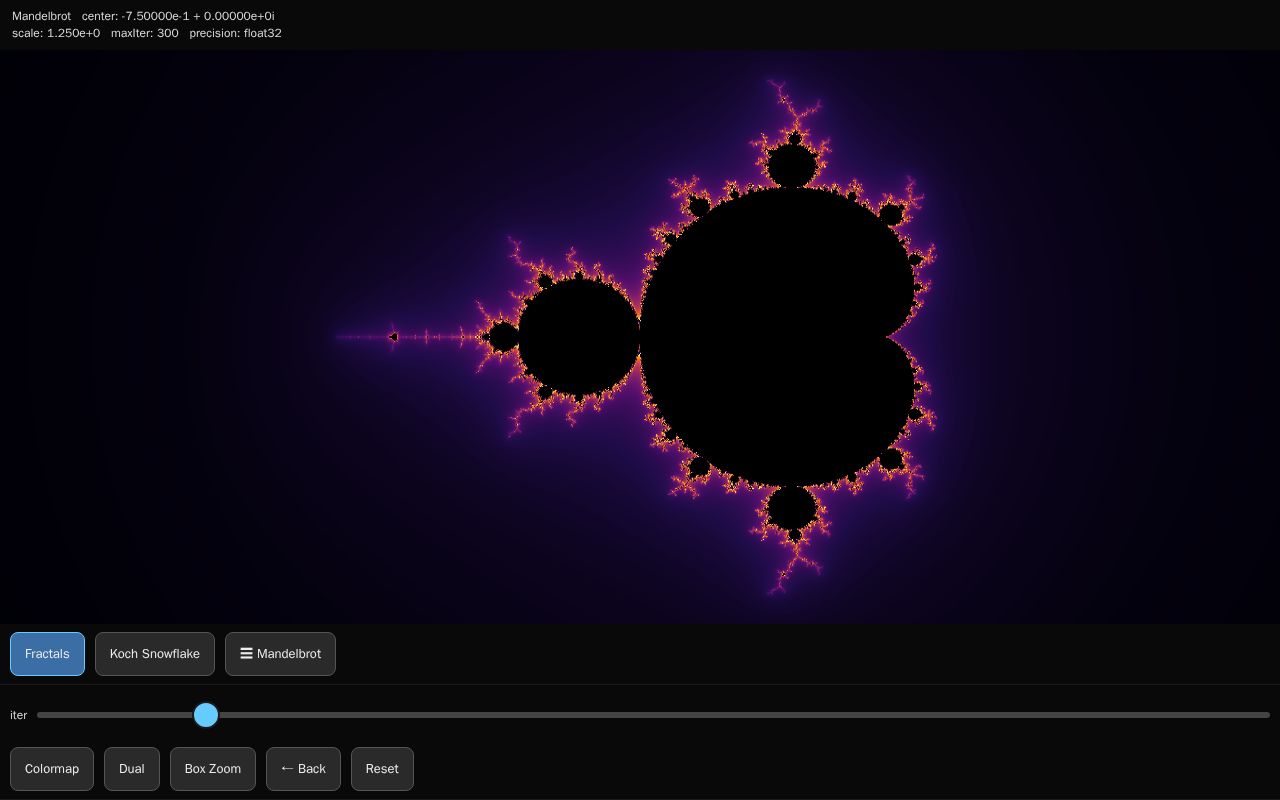Click the Mandelbrot fractal canvas

coord(640,337)
